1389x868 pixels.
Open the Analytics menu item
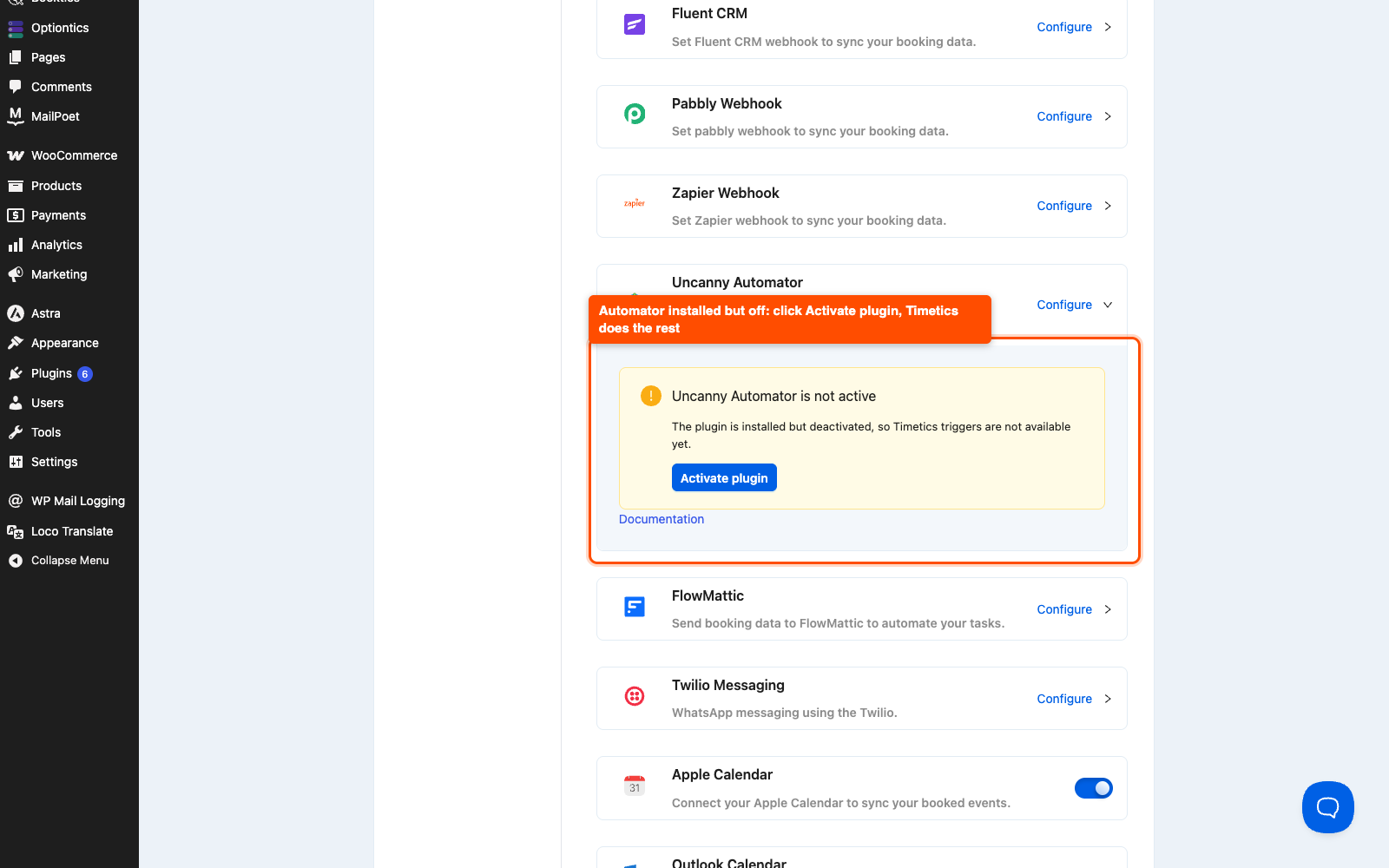69,245
